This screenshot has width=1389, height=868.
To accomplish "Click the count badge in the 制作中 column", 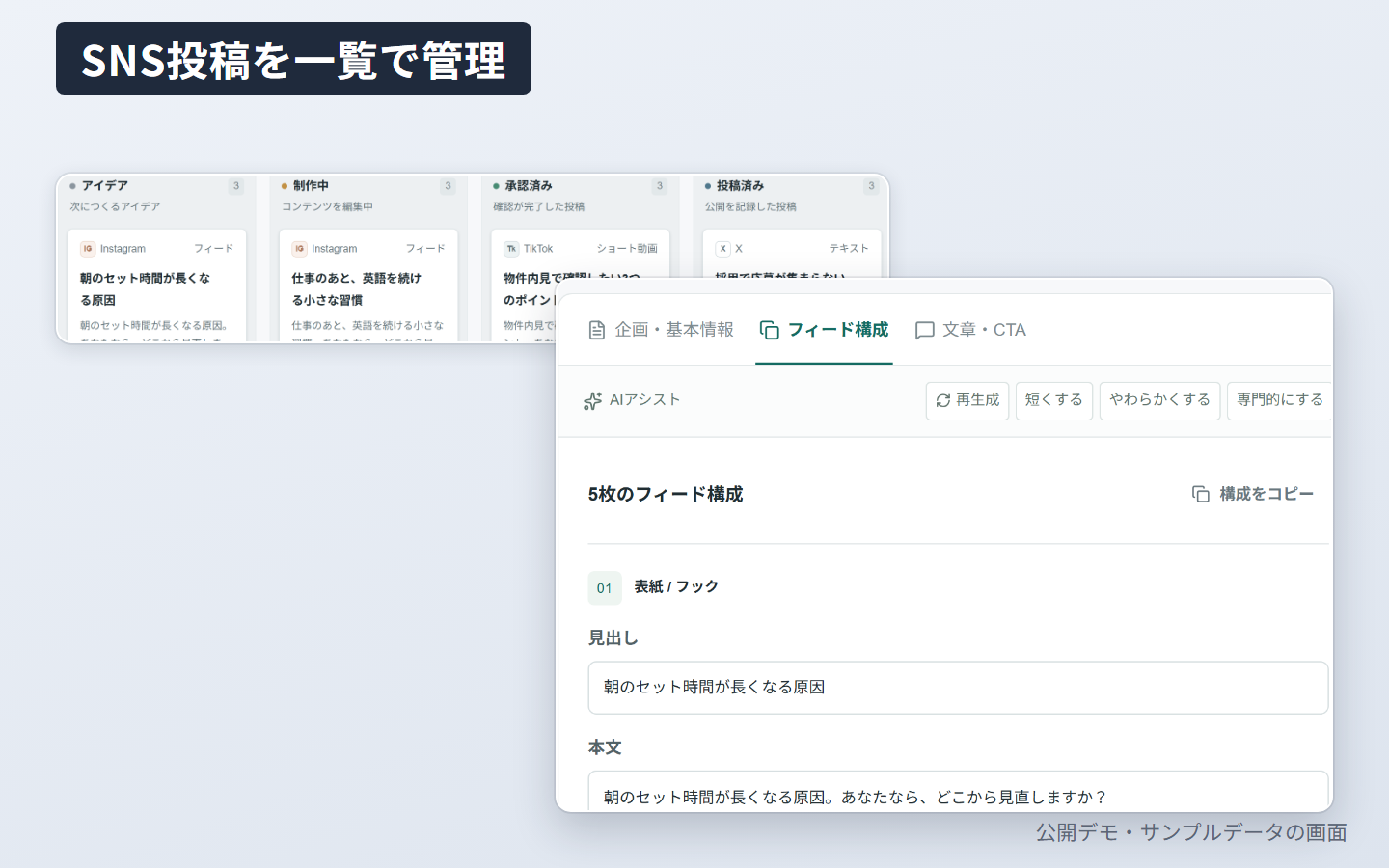I will coord(448,186).
